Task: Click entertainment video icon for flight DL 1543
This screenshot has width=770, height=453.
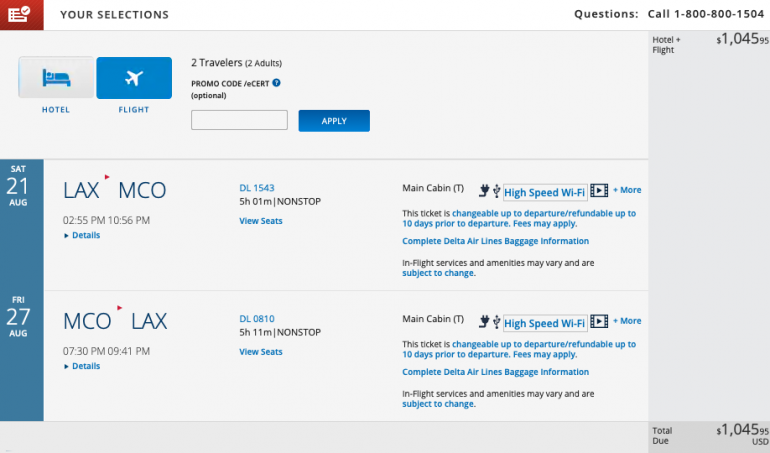Action: coord(599,190)
